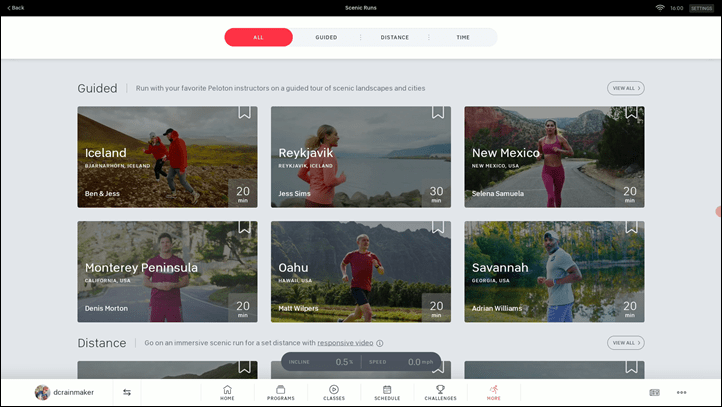Click the screen-cast icon in the bottom bar

click(x=654, y=392)
